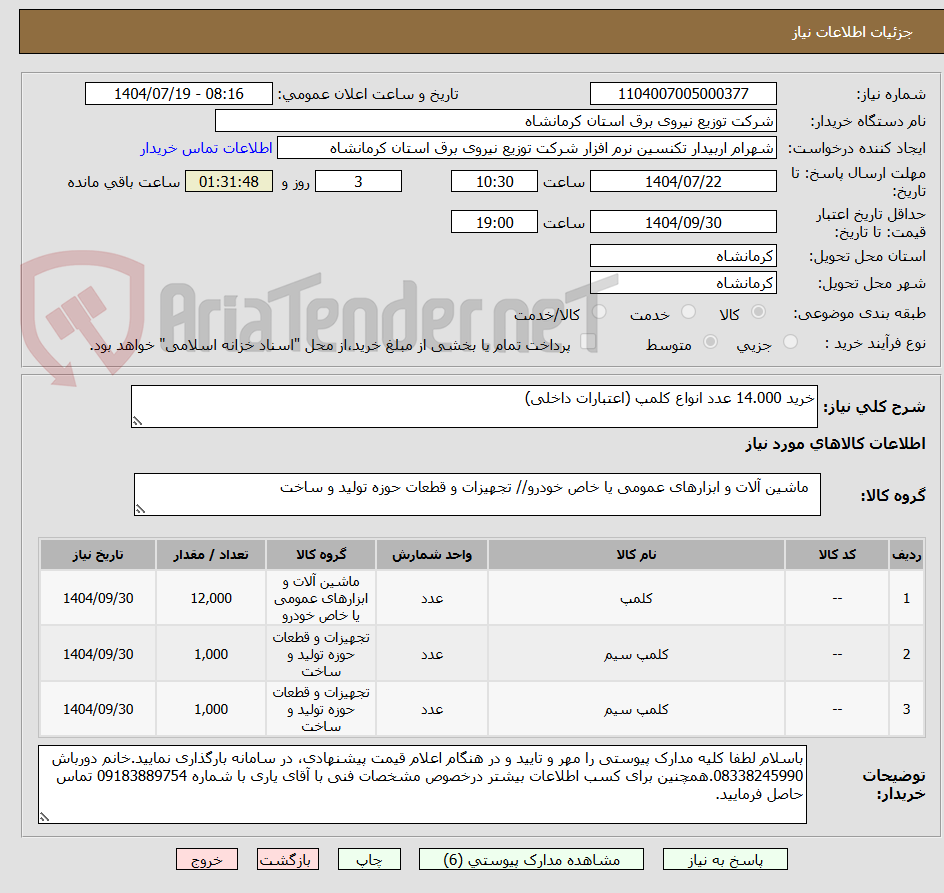This screenshot has height=893, width=944.
Task: Select the جزیي purchase process radio button
Action: tap(790, 341)
